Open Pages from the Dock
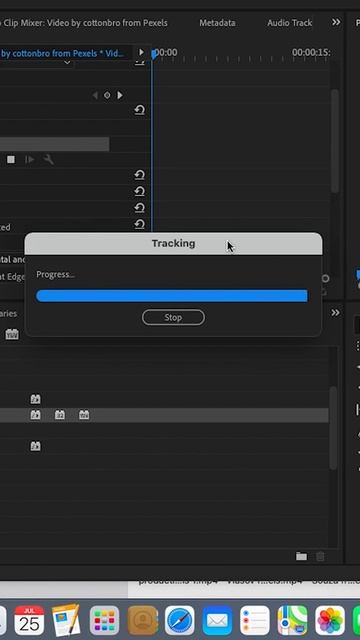Viewport: 360px width, 640px height. click(x=67, y=620)
